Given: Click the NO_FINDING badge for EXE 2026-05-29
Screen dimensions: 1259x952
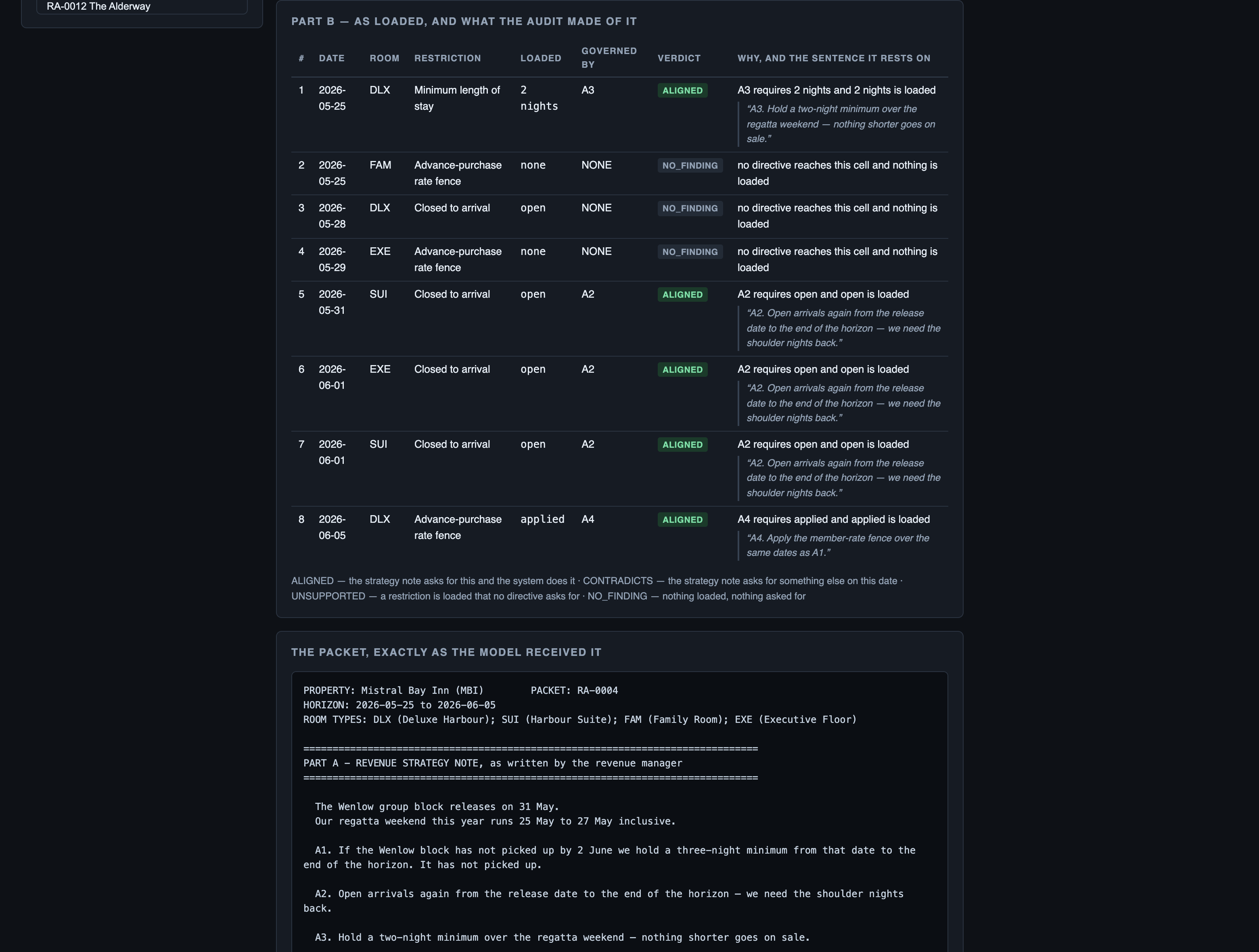Looking at the screenshot, I should tap(690, 252).
